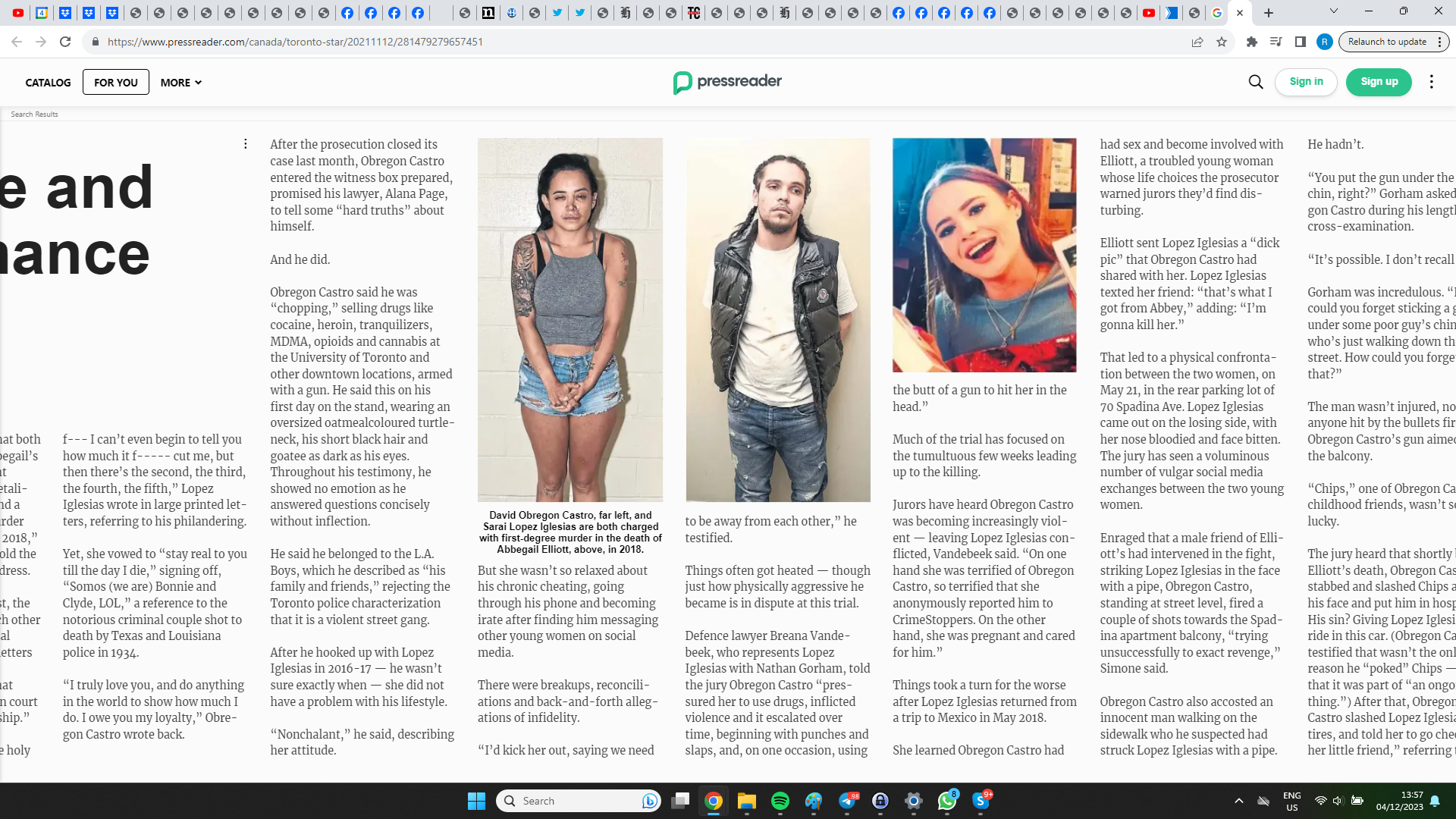Open File Explorer from the taskbar
The height and width of the screenshot is (819, 1456).
[x=747, y=801]
